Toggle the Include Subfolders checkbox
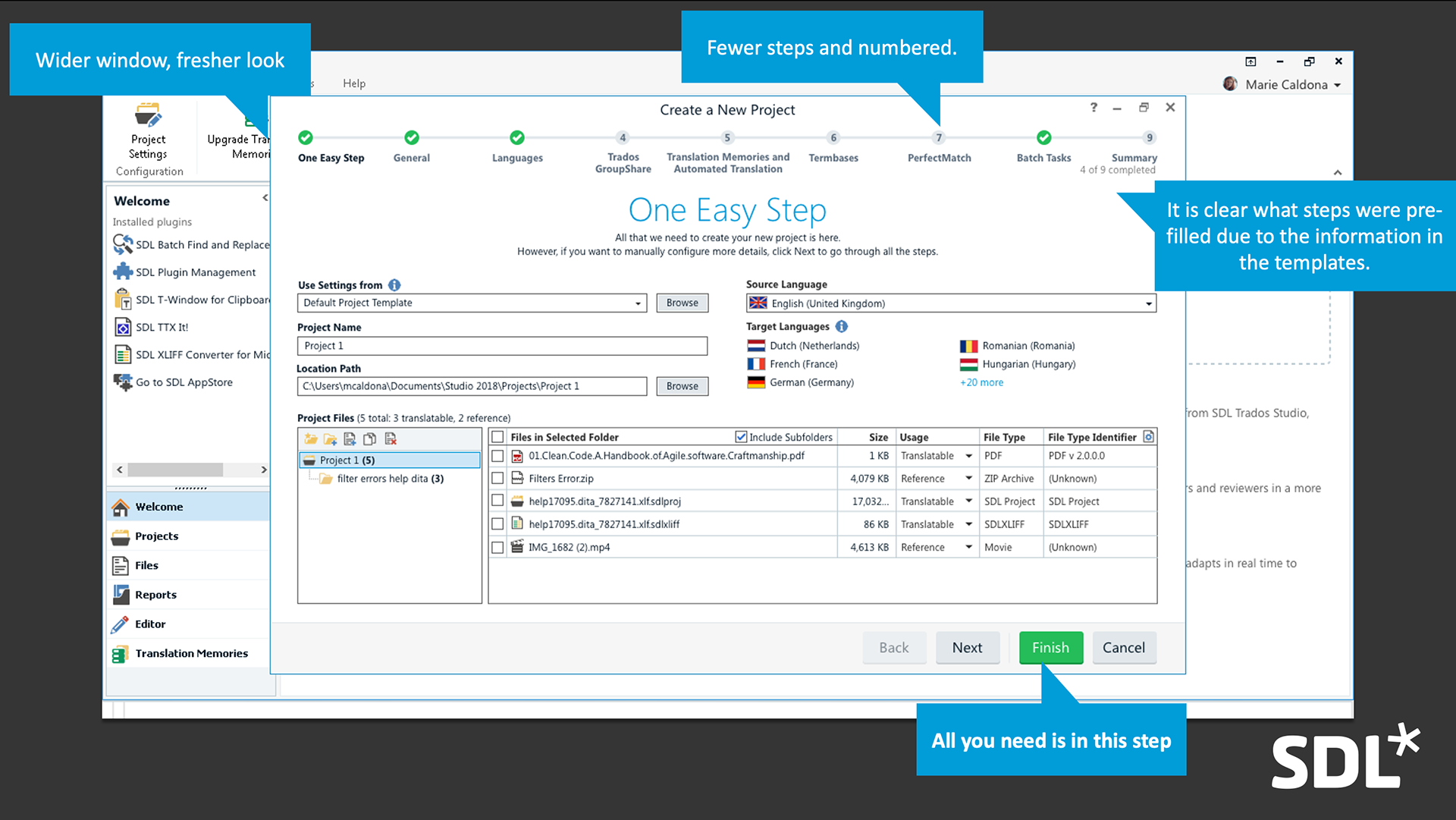 pyautogui.click(x=741, y=437)
